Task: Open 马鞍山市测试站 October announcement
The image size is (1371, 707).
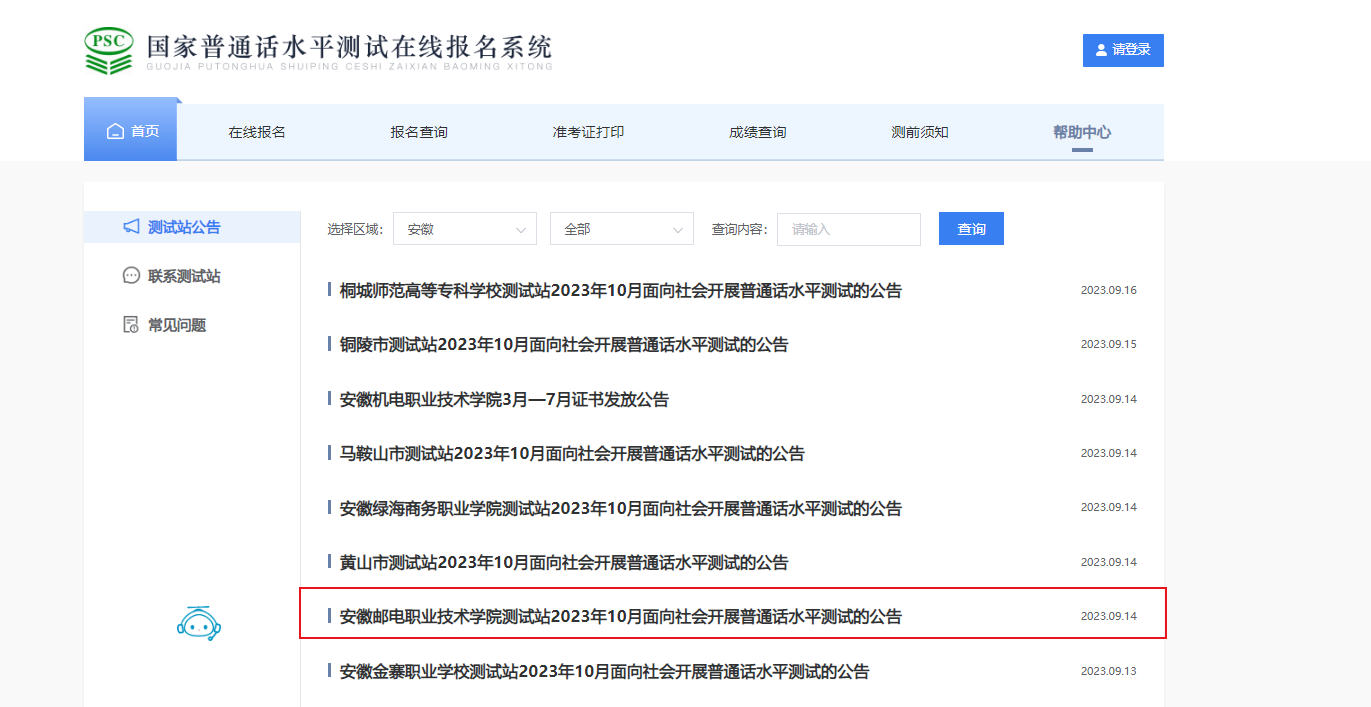Action: tap(572, 454)
